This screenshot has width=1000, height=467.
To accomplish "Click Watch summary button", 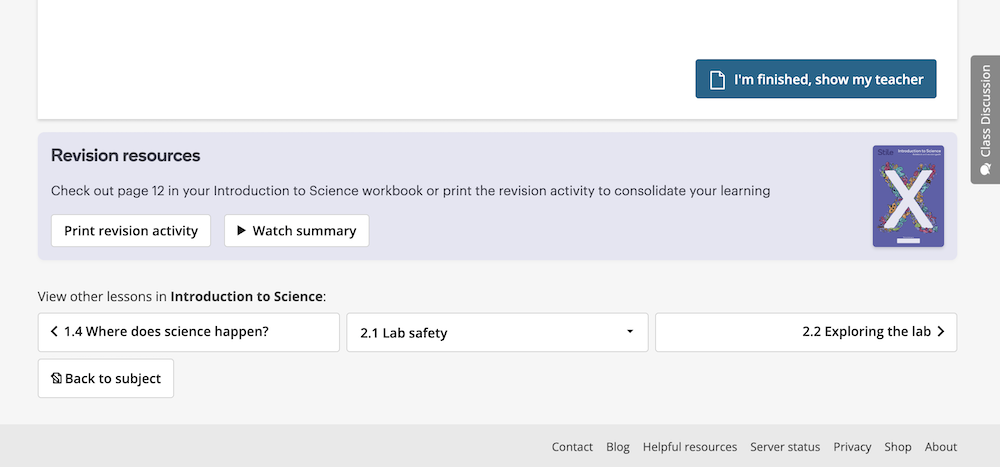I will point(297,230).
